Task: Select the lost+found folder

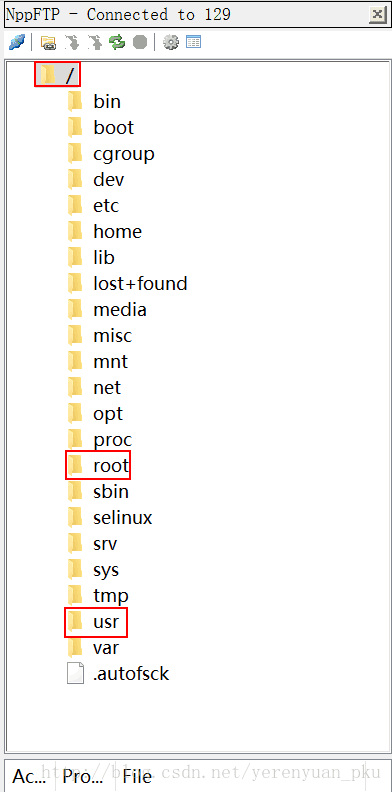Action: (127, 283)
